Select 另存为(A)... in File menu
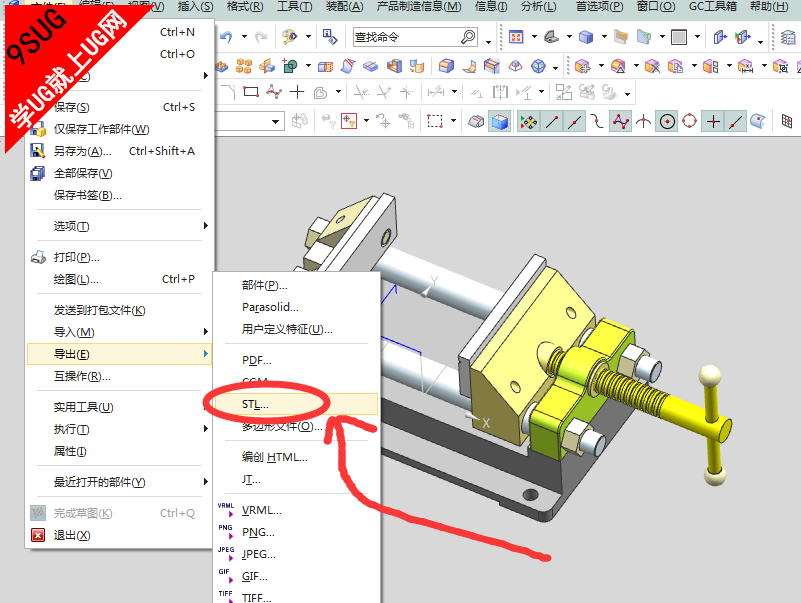The height and width of the screenshot is (603, 801). point(83,151)
